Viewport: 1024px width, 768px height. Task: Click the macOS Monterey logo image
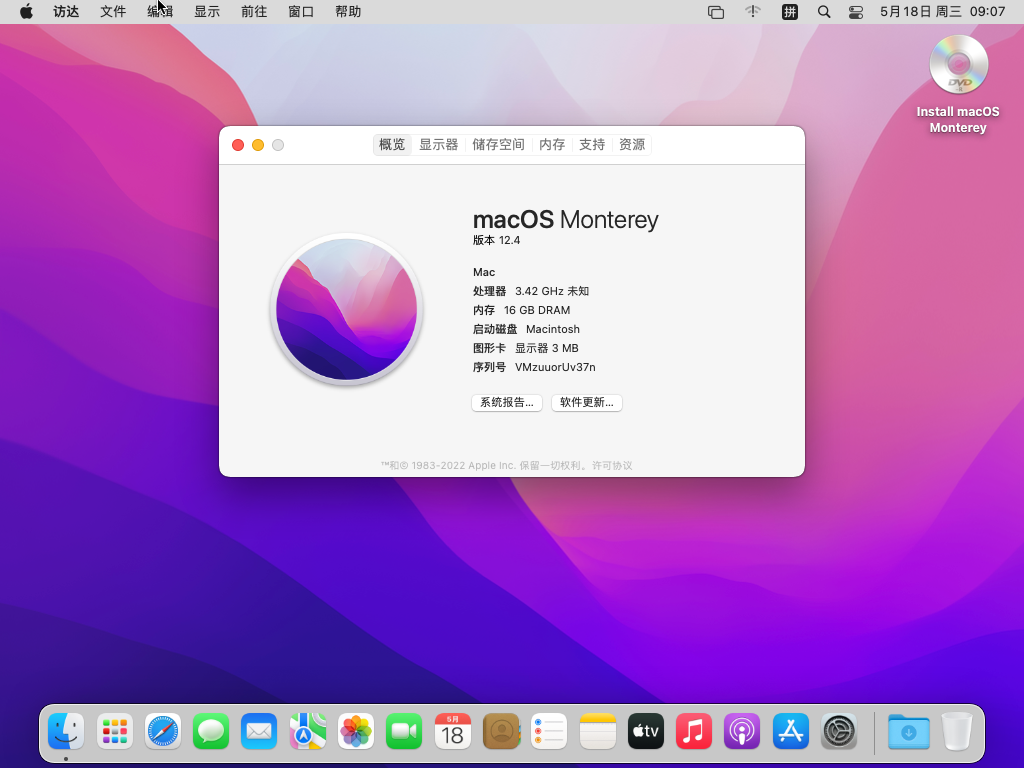347,310
